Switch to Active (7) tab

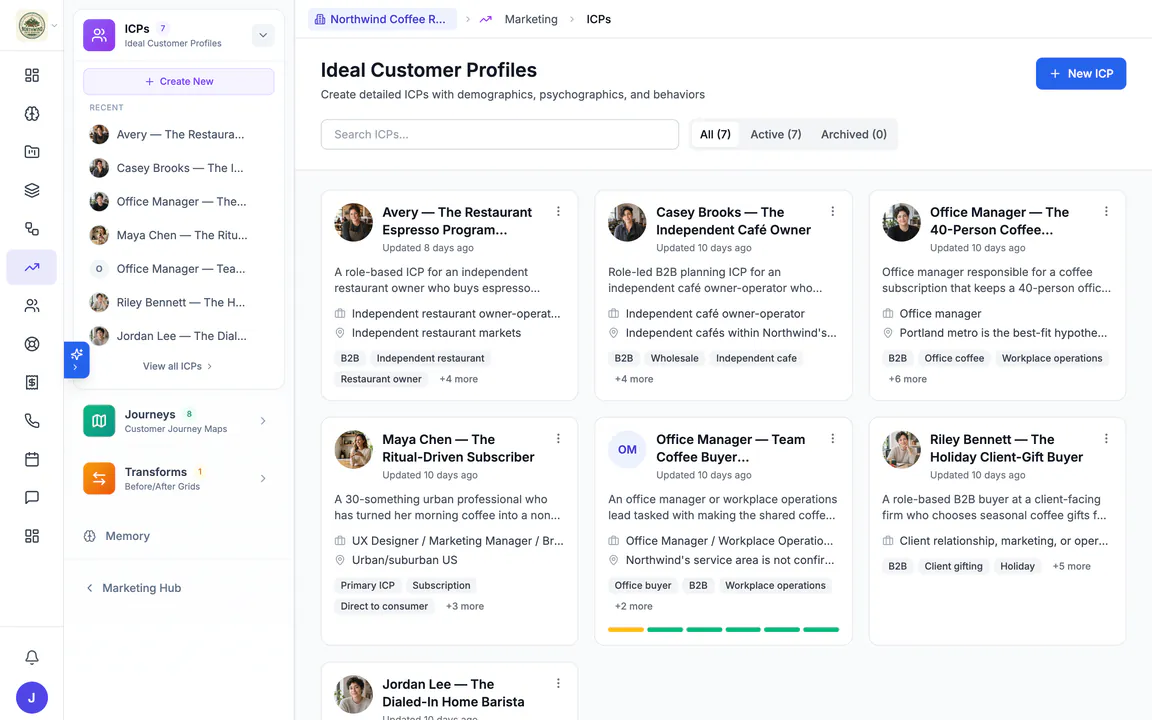(776, 134)
